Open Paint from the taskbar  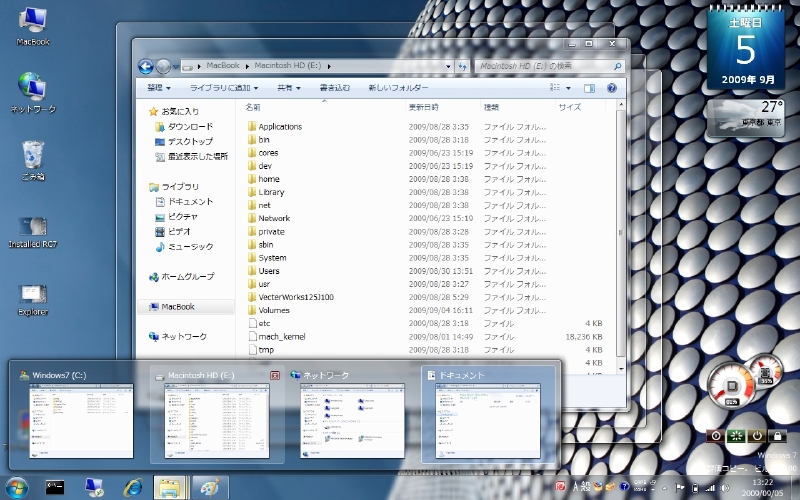pyautogui.click(x=210, y=488)
